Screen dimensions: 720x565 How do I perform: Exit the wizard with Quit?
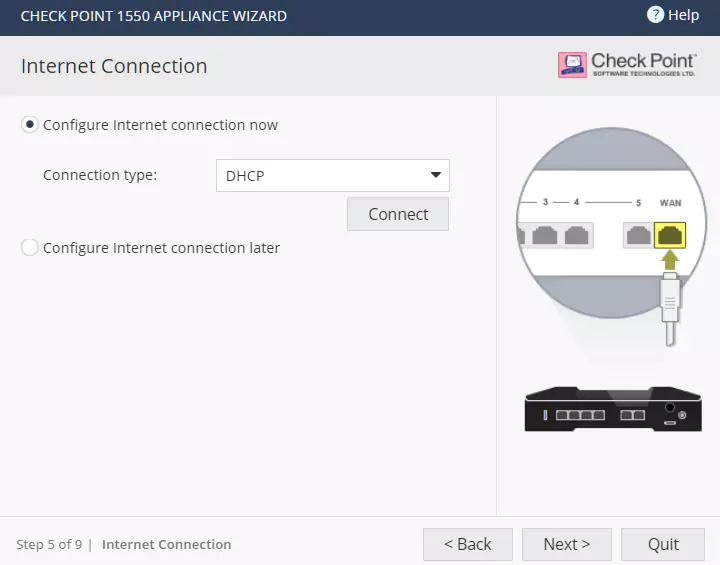664,544
